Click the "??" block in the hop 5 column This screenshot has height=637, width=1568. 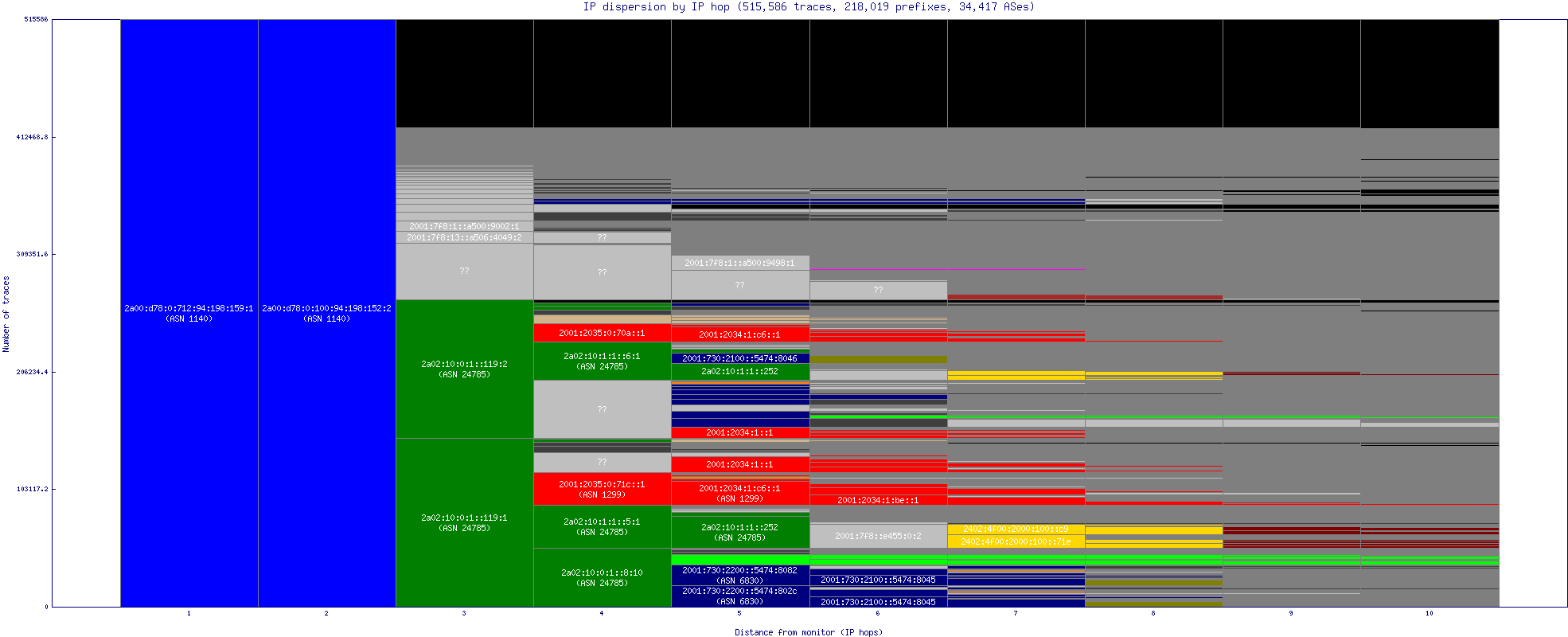(740, 285)
